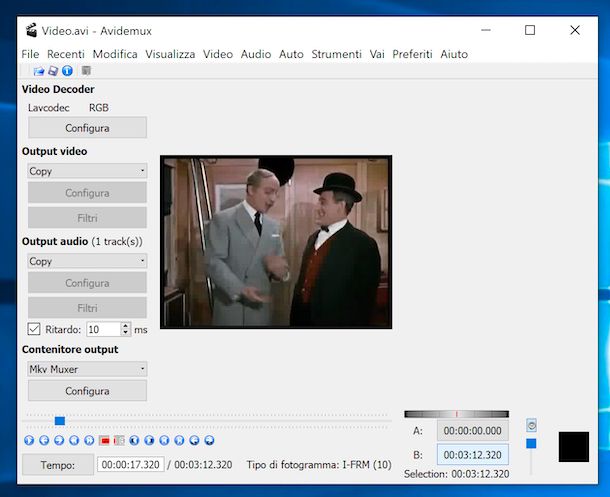This screenshot has height=497, width=610.
Task: Open the File menu
Action: tap(30, 54)
